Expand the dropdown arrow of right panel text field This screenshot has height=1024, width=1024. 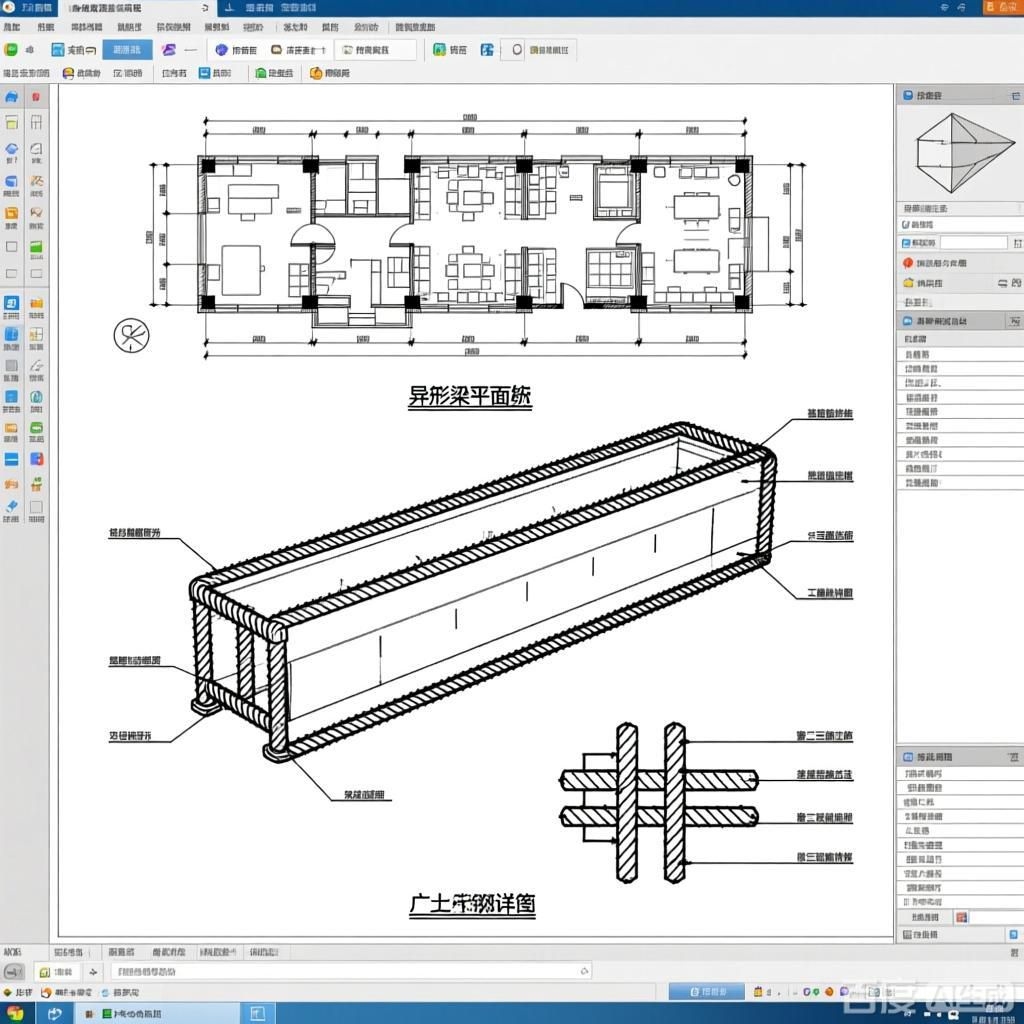tap(1016, 243)
